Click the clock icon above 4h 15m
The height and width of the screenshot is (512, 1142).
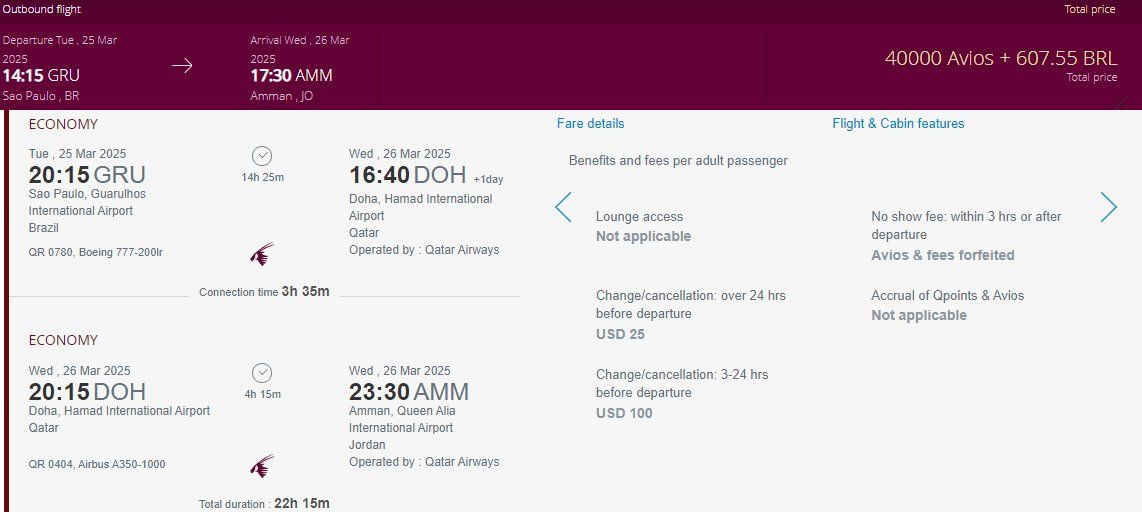point(262,373)
